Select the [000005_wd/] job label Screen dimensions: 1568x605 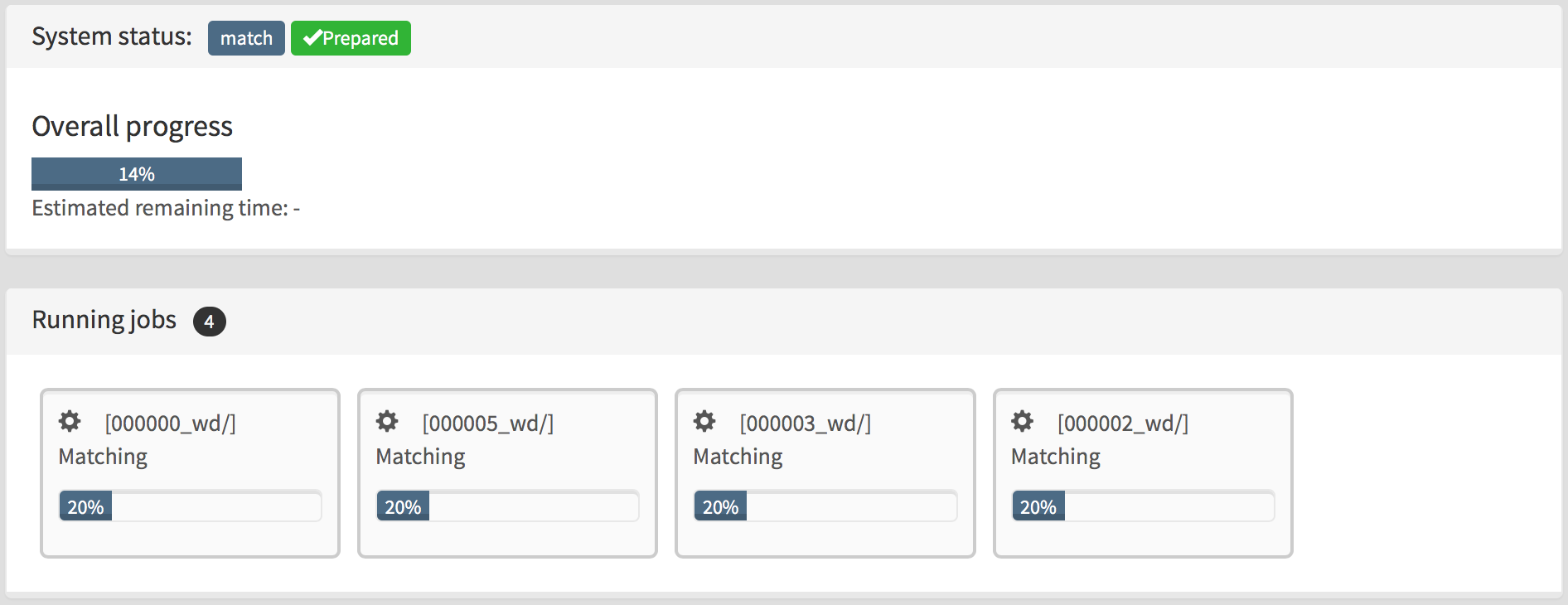click(488, 423)
